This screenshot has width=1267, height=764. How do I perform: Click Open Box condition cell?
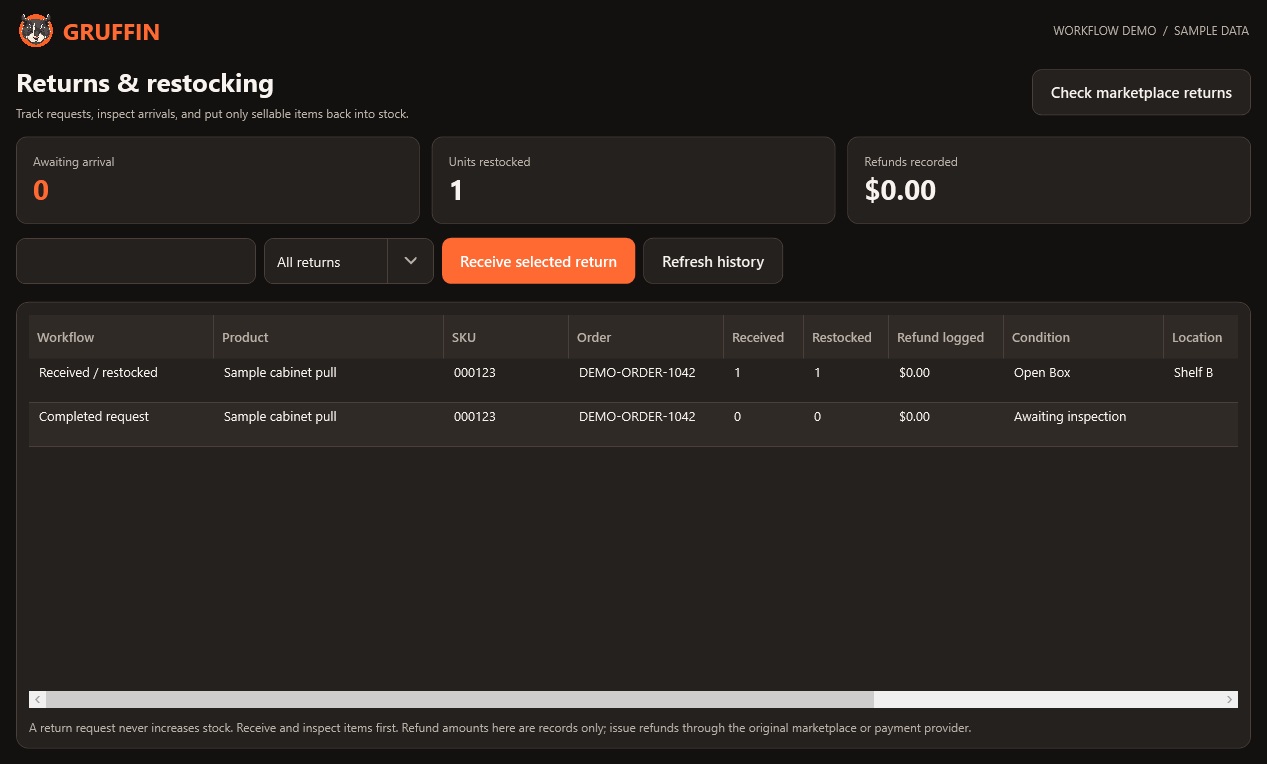1042,372
